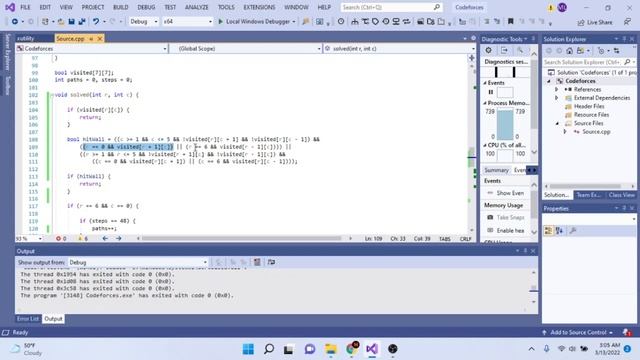Screen dimensions: 640x360
Task: Click the Visual Studio logo icon
Action: pyautogui.click(x=10, y=7)
